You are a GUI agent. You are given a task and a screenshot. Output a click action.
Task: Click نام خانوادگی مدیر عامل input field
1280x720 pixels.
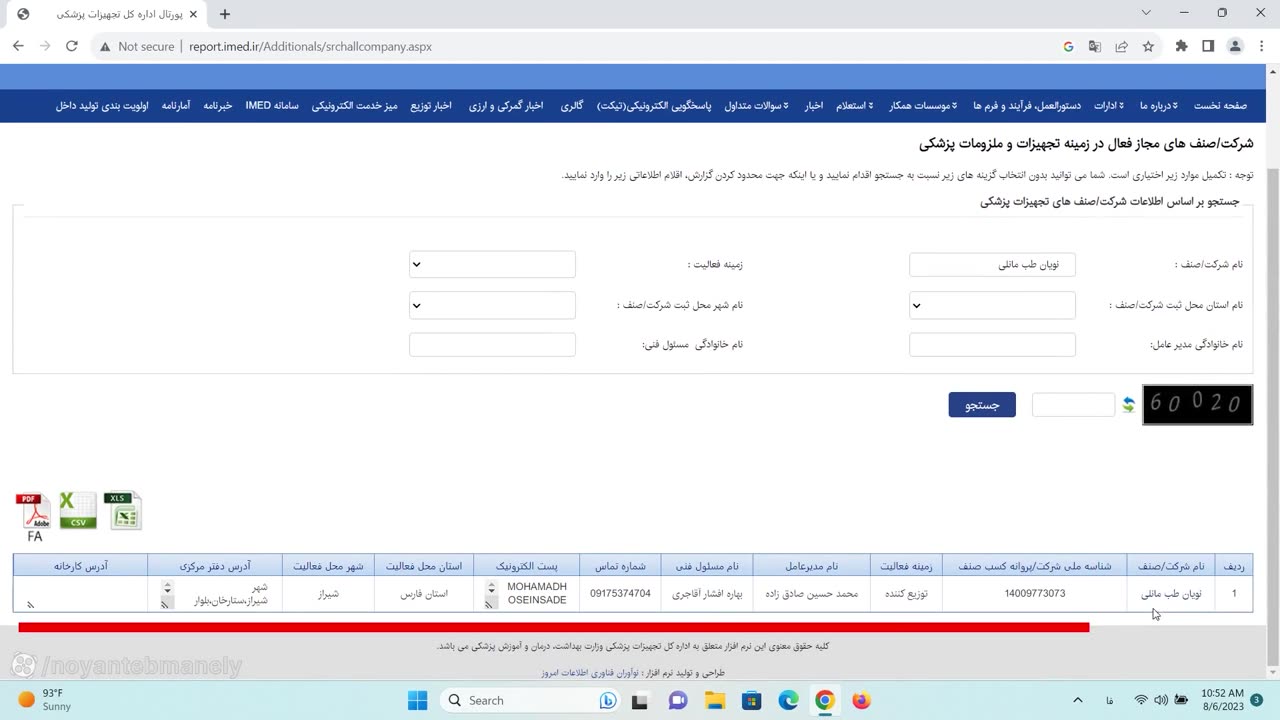point(992,344)
